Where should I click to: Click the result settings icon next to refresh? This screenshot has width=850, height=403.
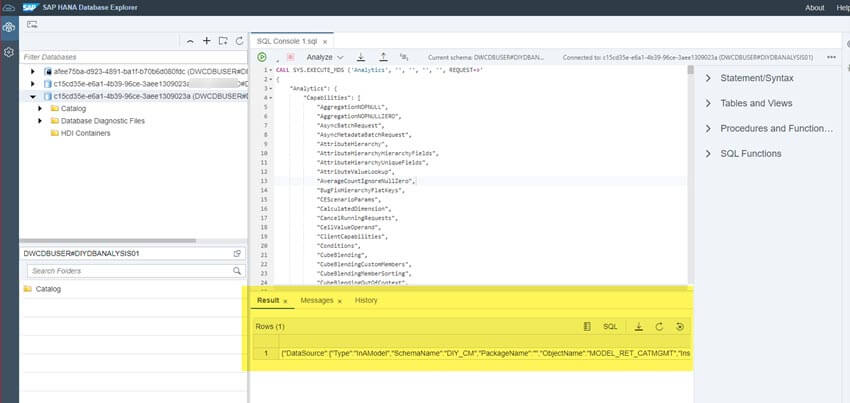(680, 327)
